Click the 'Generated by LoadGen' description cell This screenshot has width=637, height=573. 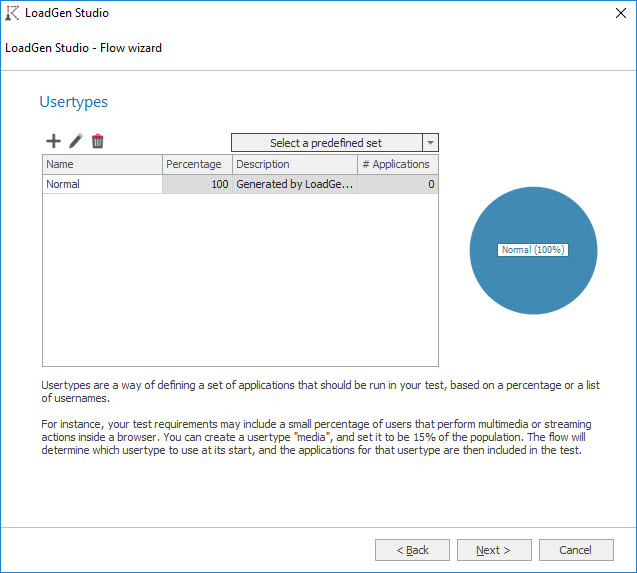pyautogui.click(x=294, y=184)
